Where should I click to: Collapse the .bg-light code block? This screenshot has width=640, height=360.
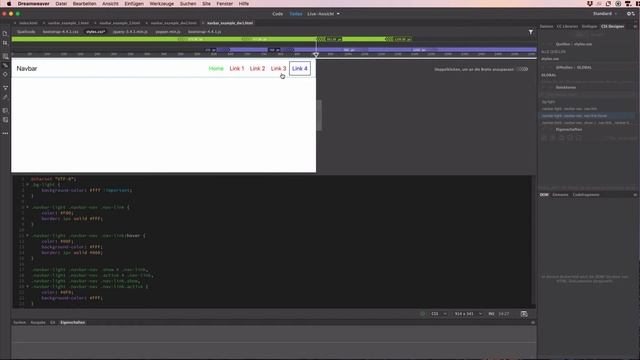(x=27, y=184)
